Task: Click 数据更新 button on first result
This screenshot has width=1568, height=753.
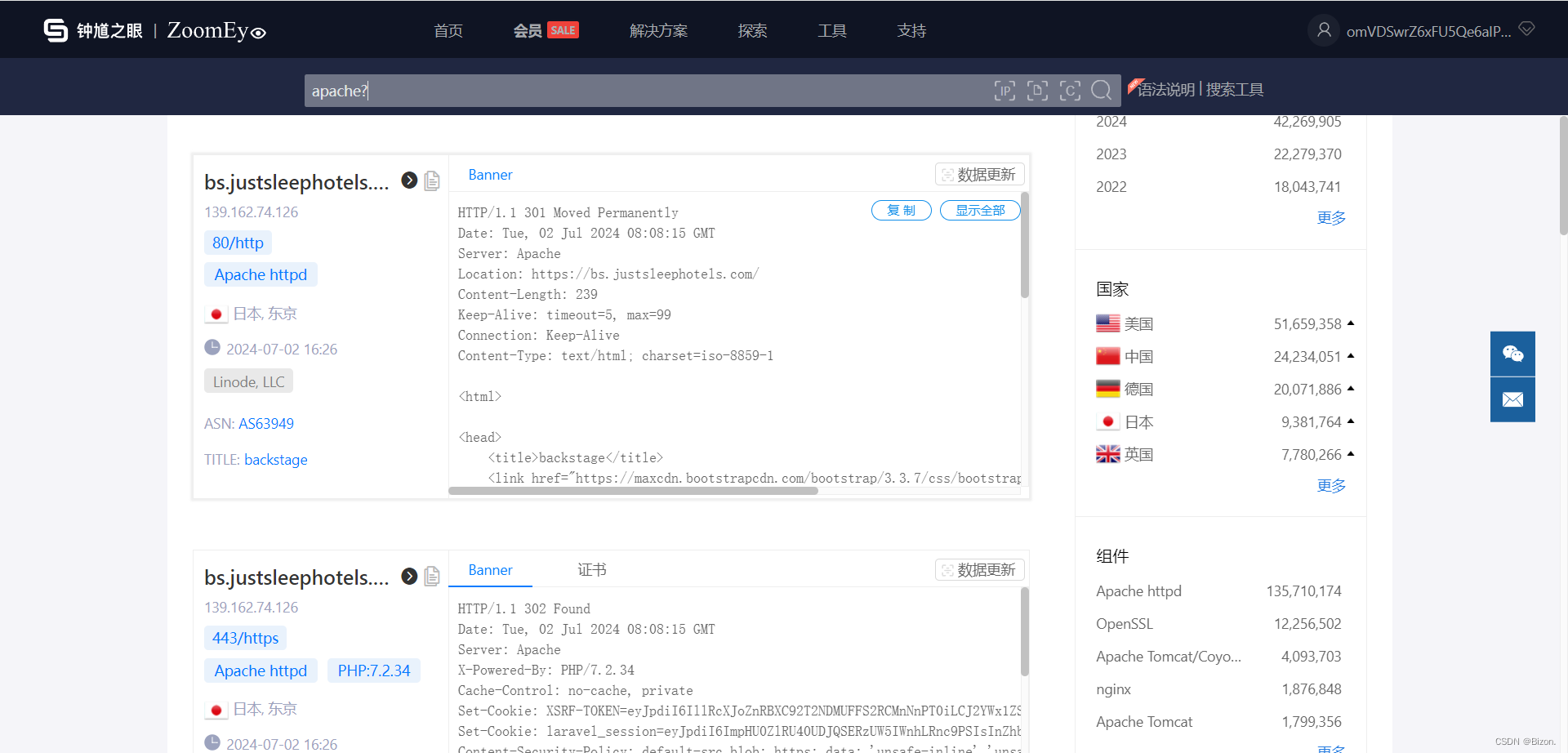Action: (979, 174)
